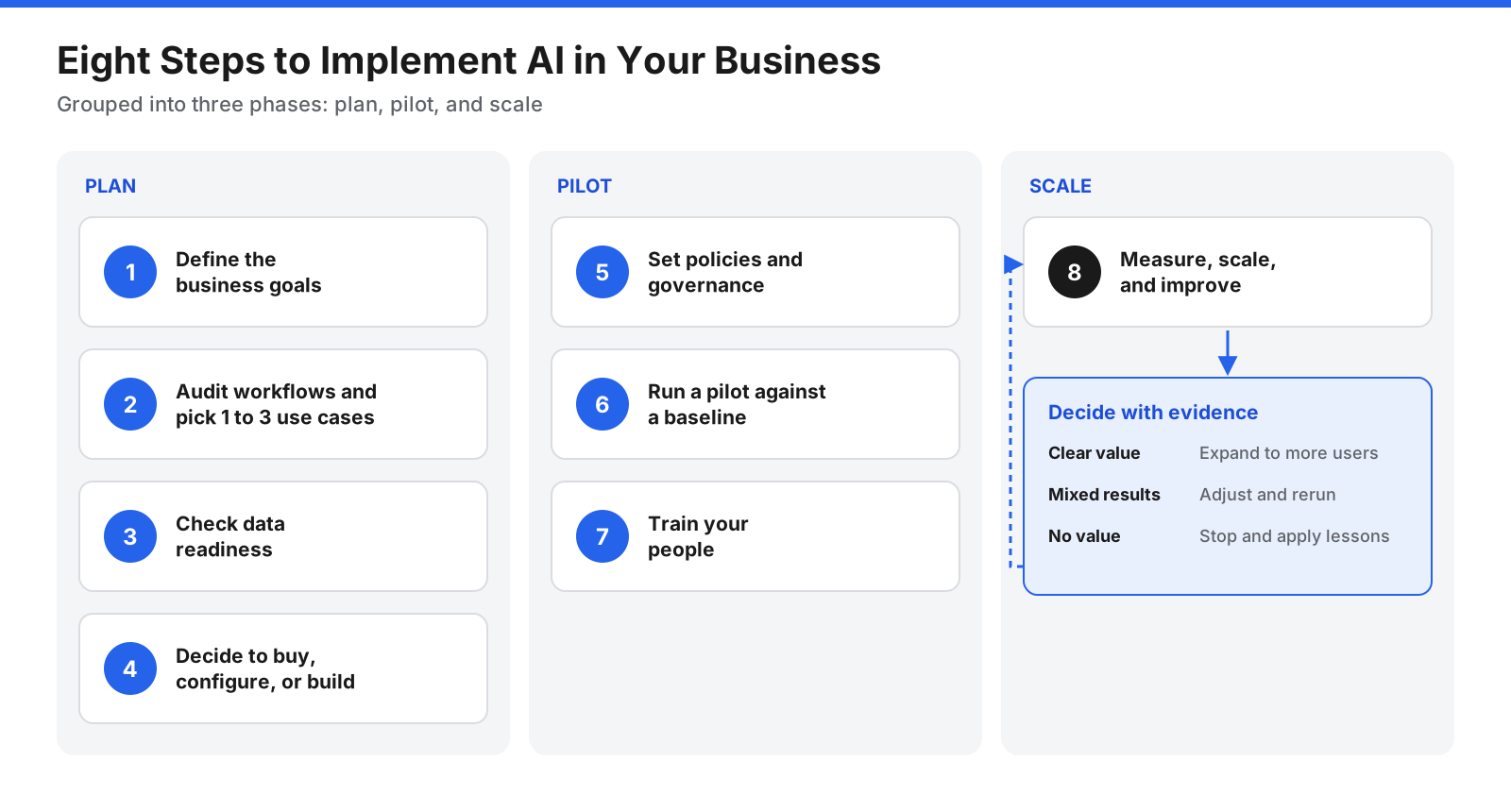This screenshot has width=1511, height=812.
Task: Click the PILOT phase heading
Action: pyautogui.click(x=585, y=186)
